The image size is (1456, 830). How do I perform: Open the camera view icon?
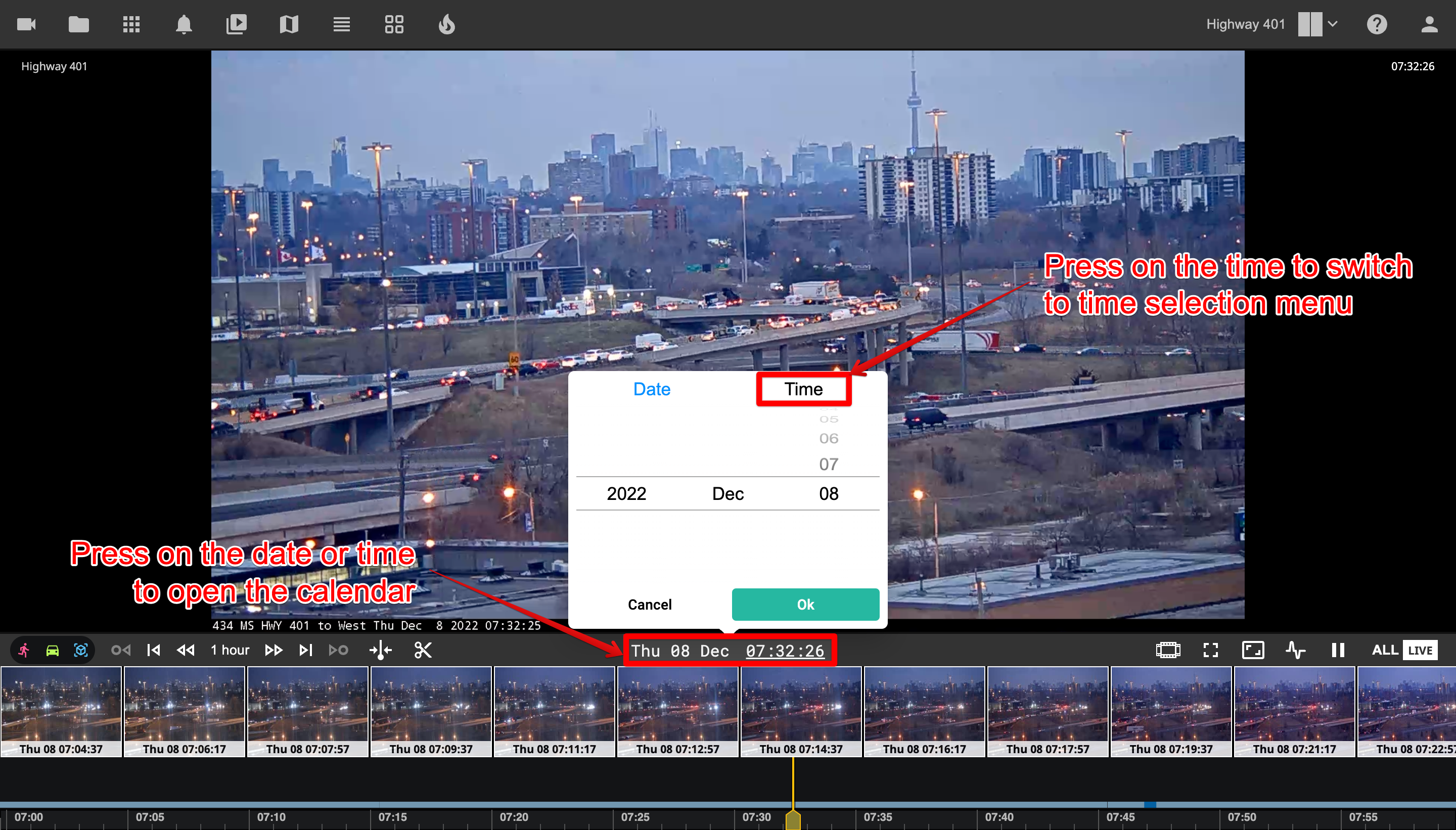26,24
